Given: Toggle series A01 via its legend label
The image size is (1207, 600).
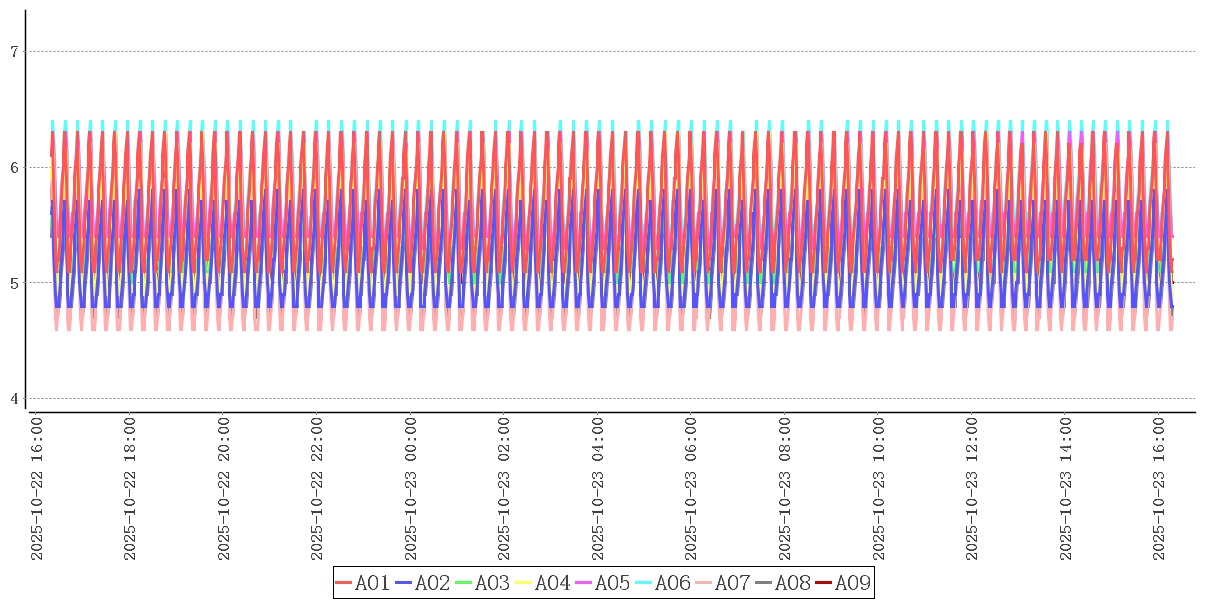Looking at the screenshot, I should 372,583.
